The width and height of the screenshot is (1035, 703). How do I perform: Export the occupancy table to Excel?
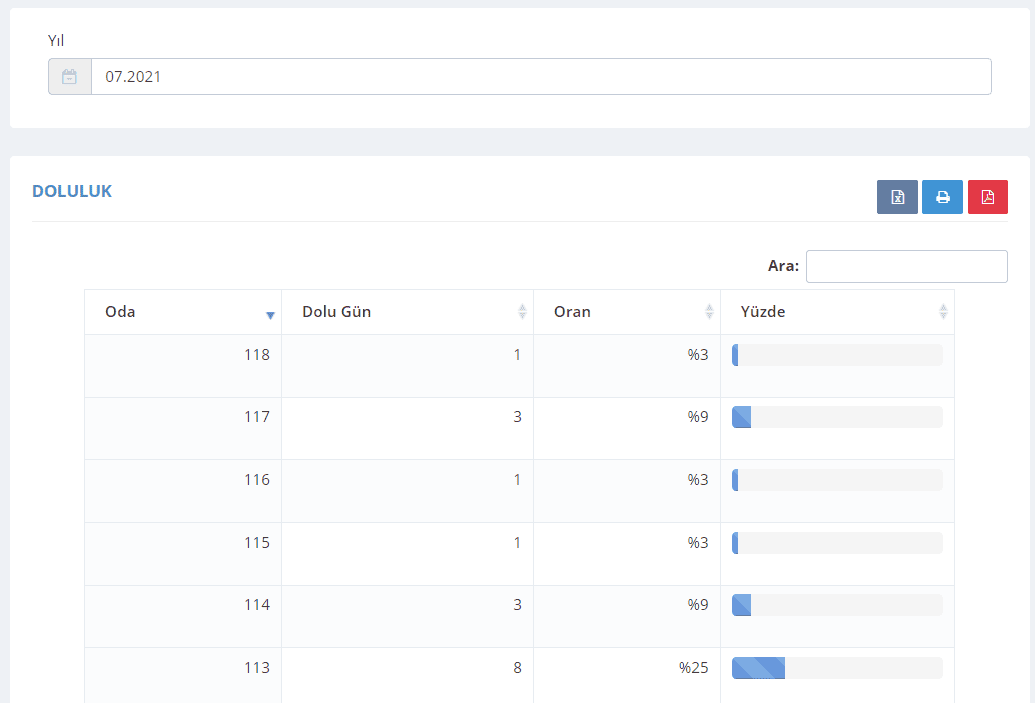897,197
